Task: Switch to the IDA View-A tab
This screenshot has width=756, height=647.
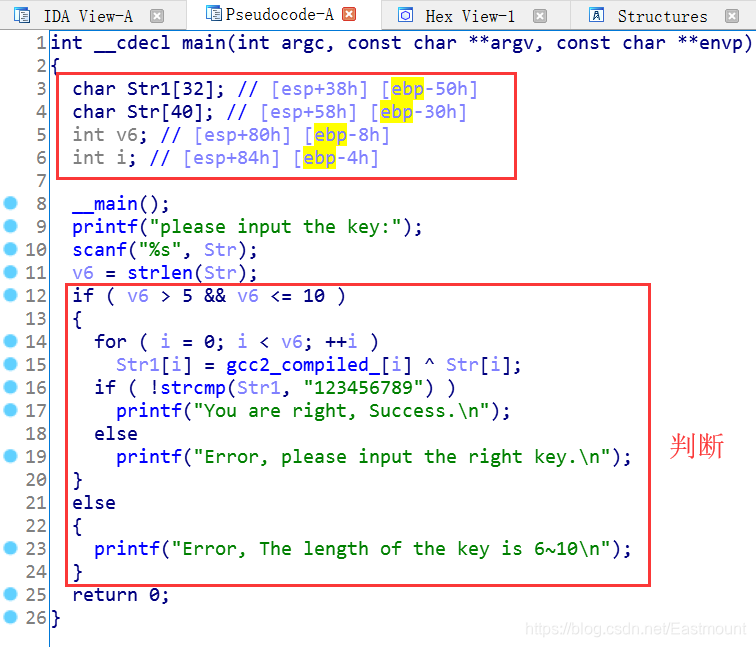Action: pos(88,16)
